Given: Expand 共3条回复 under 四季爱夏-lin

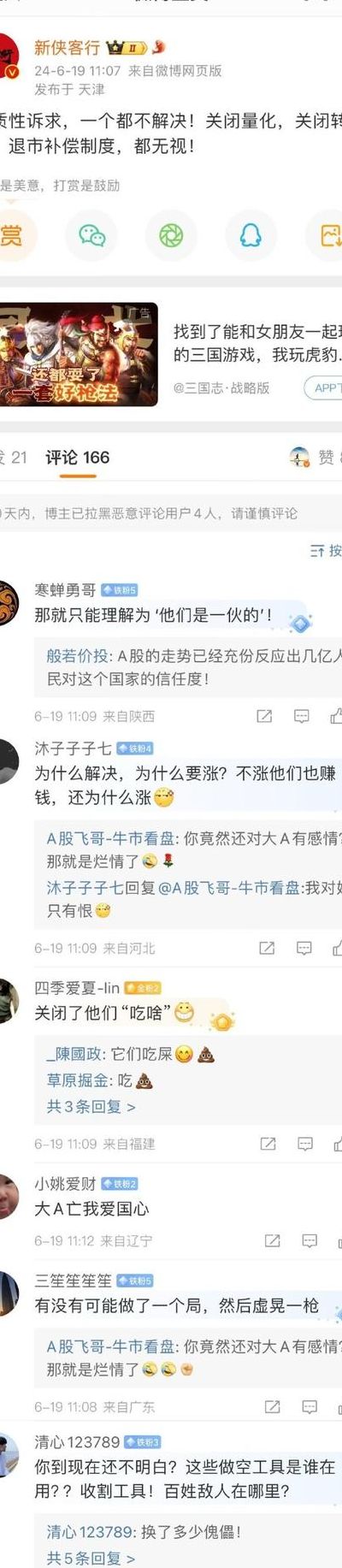Looking at the screenshot, I should 91,1107.
